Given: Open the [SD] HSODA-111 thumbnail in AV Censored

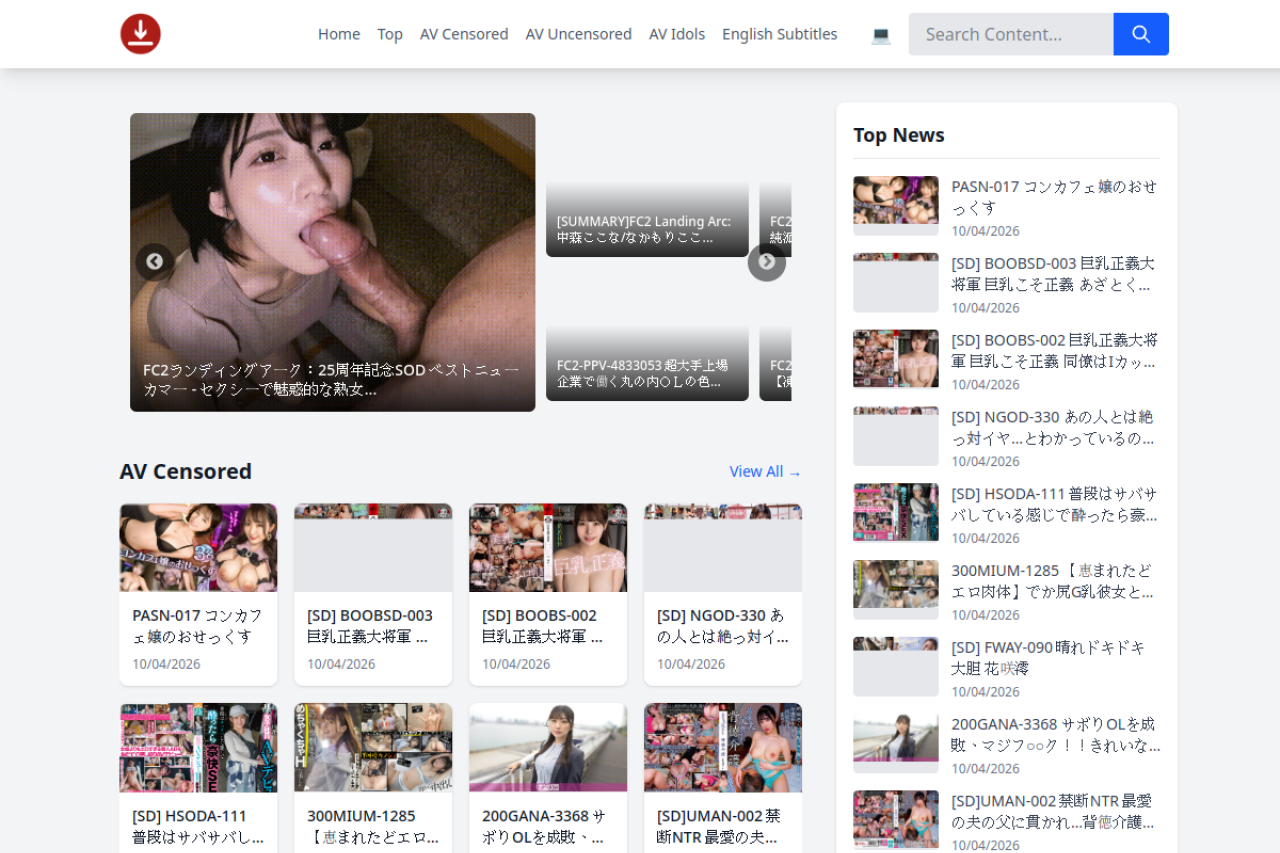Looking at the screenshot, I should pos(198,748).
